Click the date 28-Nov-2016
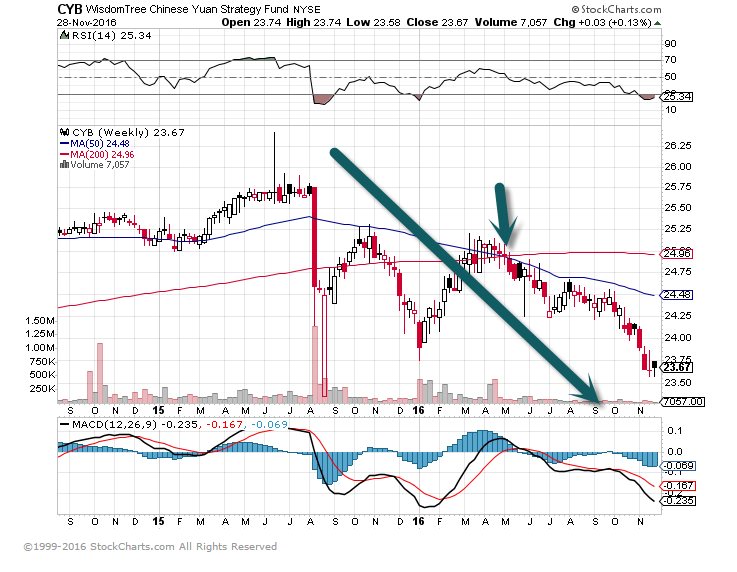 (x=86, y=23)
